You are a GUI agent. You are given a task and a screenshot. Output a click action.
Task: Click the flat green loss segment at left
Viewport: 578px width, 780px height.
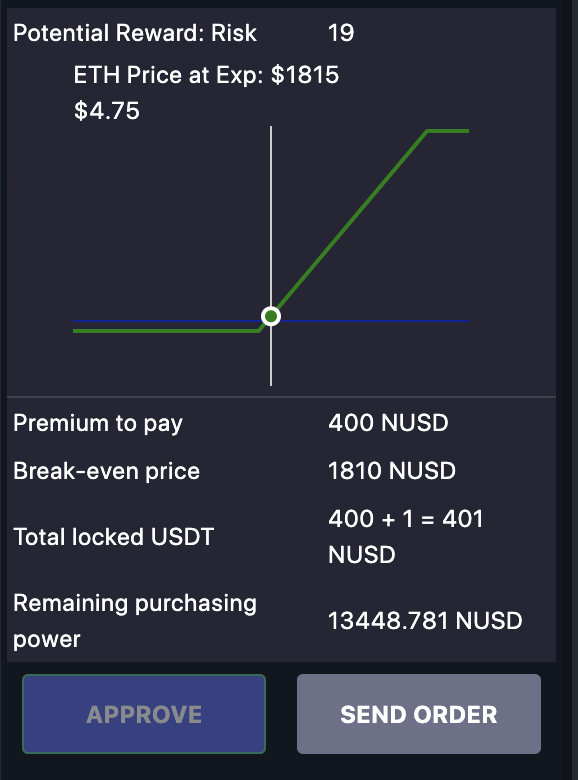coord(166,331)
